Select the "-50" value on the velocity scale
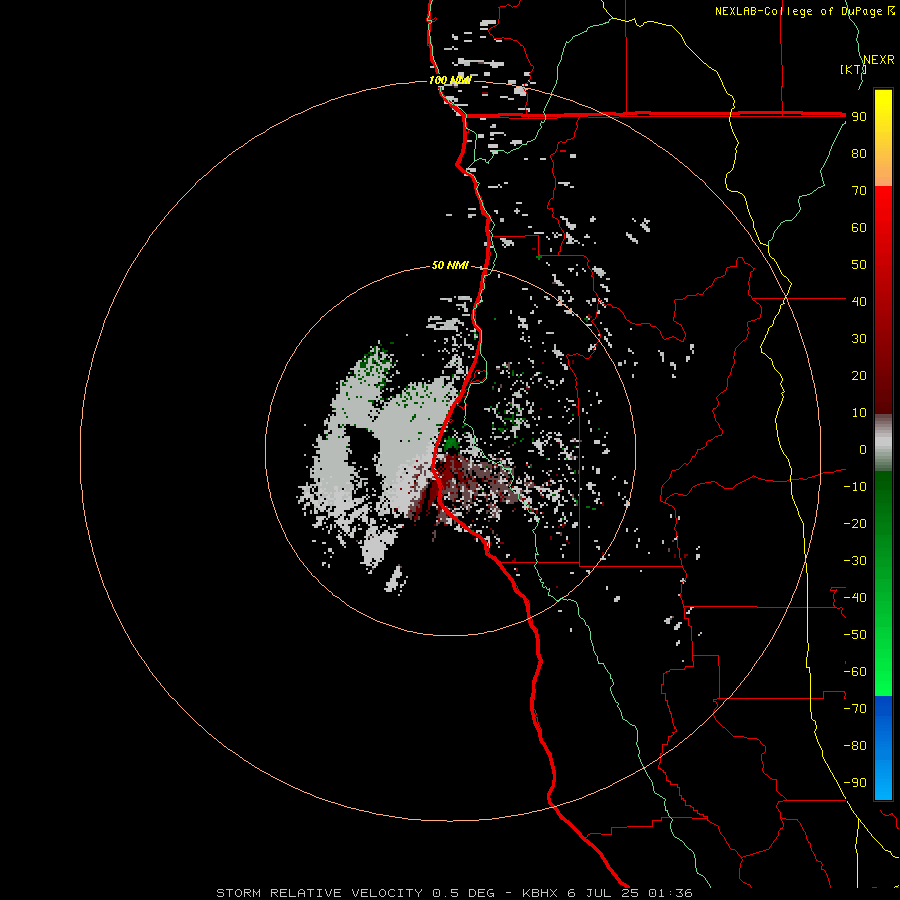This screenshot has height=900, width=900. pos(855,635)
